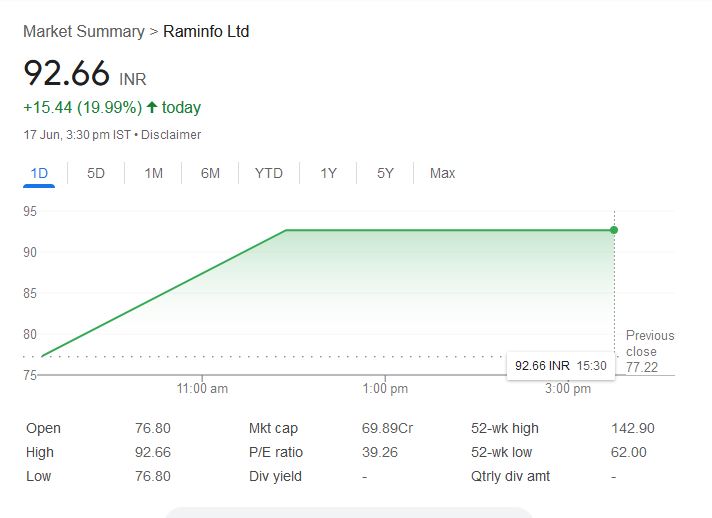Switch to the 5D chart tab
The width and height of the screenshot is (712, 518).
click(96, 173)
